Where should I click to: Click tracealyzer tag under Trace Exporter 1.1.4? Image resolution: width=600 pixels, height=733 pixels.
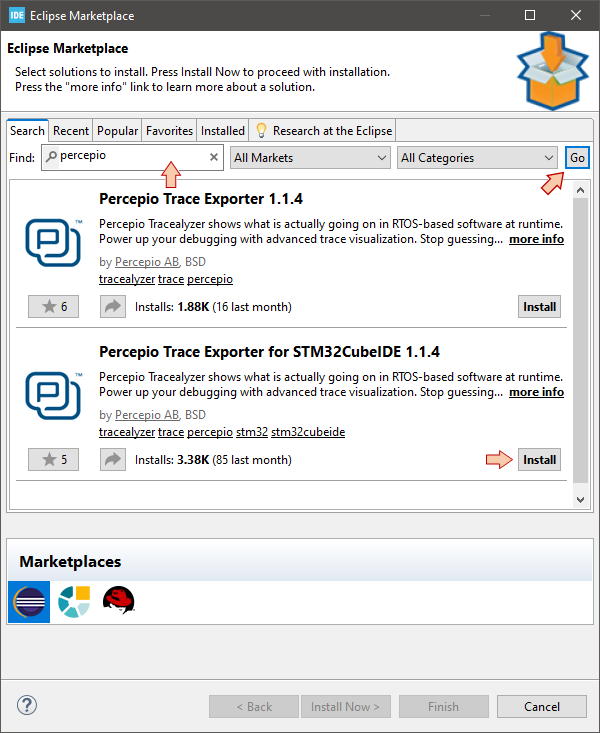[x=127, y=279]
